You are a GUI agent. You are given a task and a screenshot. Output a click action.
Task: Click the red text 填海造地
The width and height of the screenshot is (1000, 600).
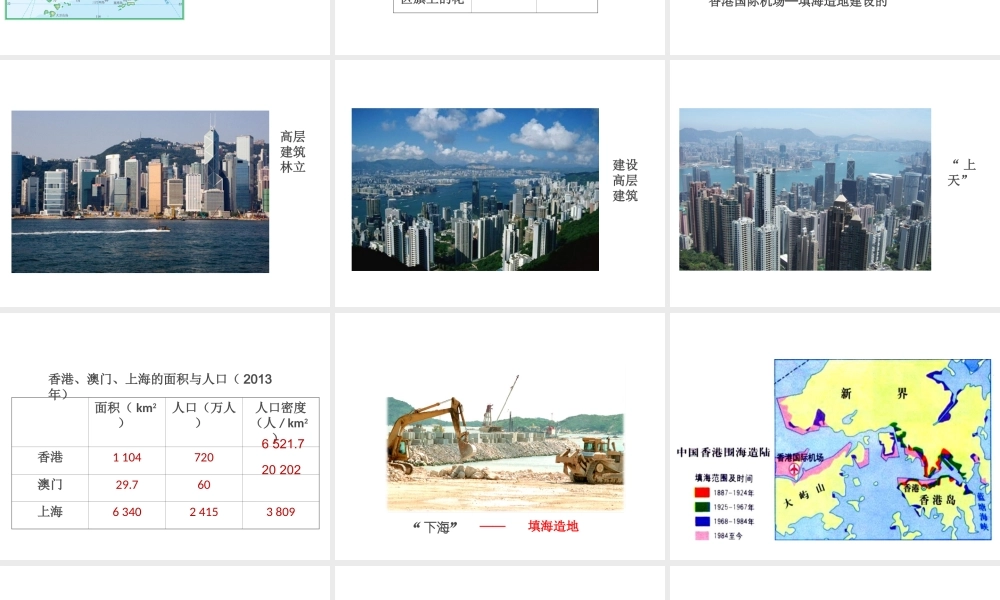tap(553, 526)
